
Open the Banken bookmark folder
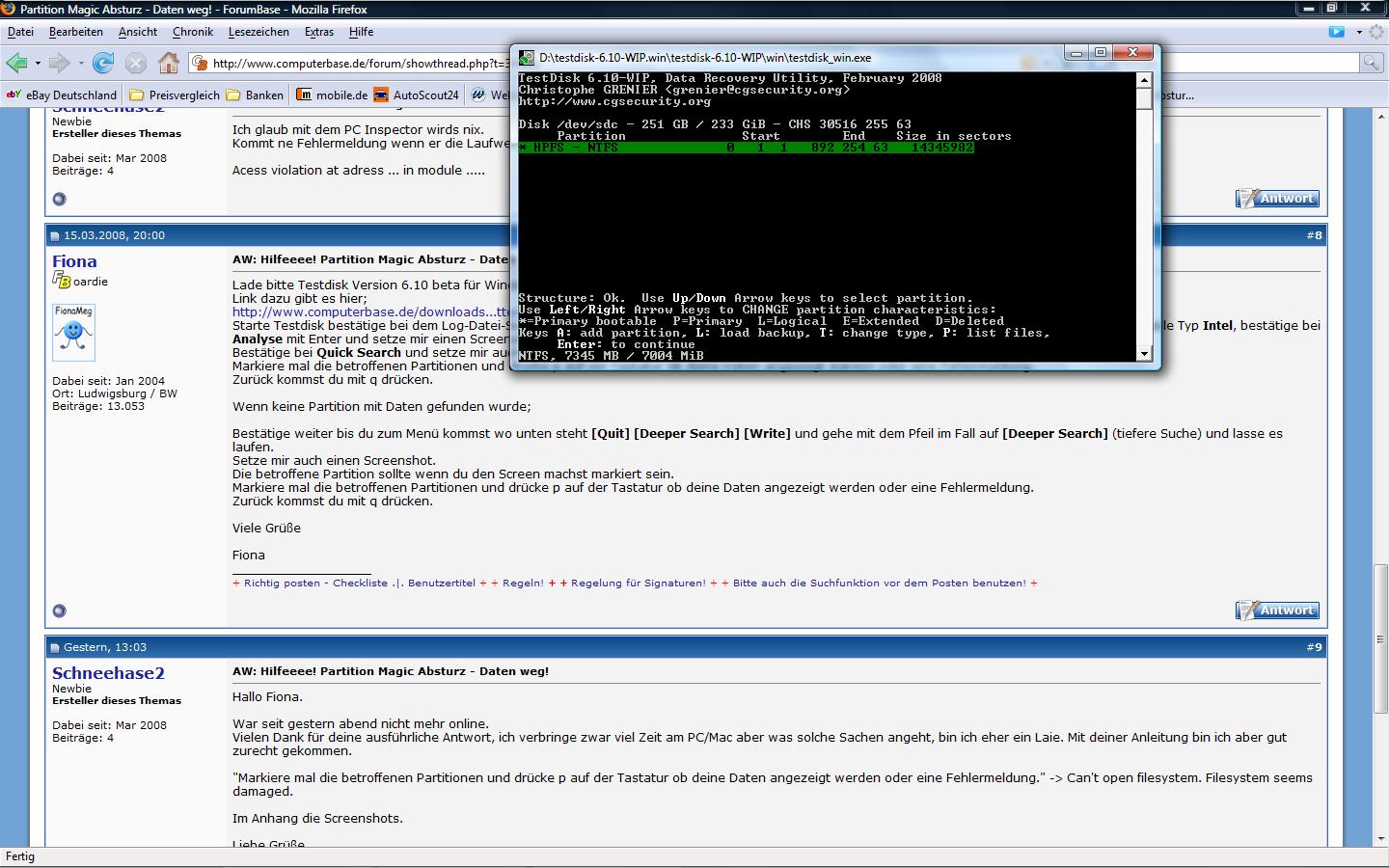[255, 95]
